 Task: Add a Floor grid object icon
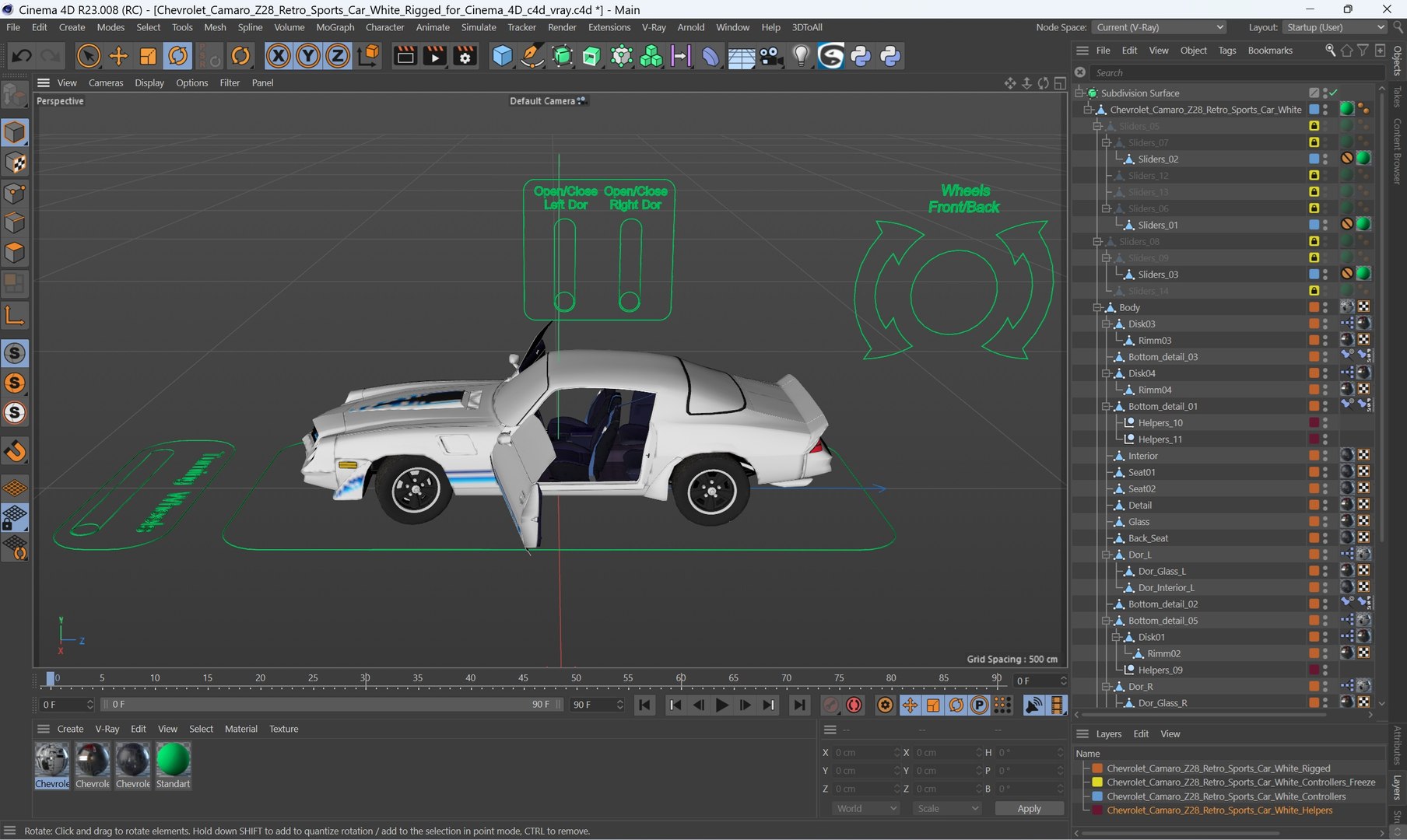click(x=741, y=56)
